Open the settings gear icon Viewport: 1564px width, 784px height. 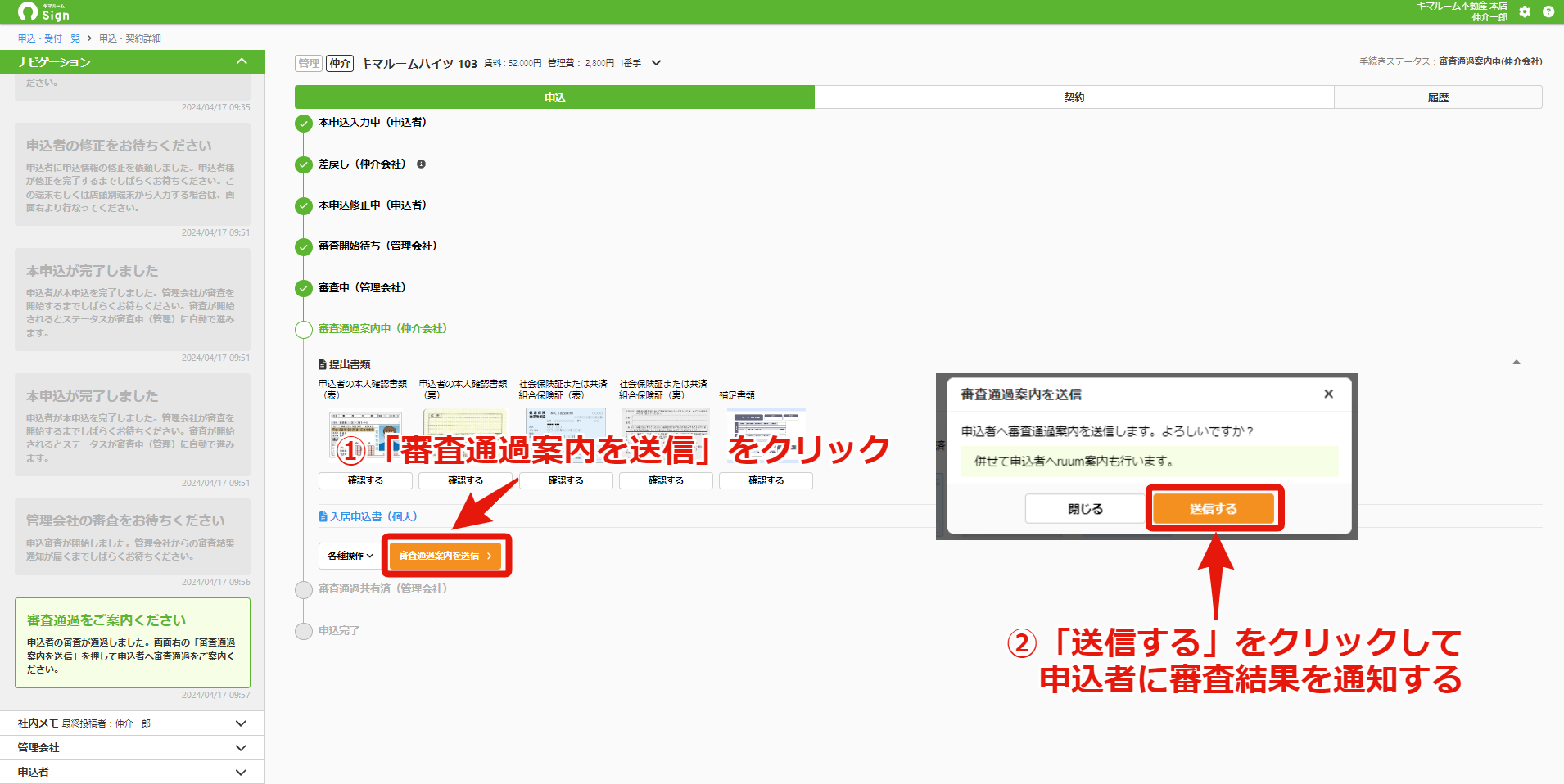pyautogui.click(x=1525, y=11)
